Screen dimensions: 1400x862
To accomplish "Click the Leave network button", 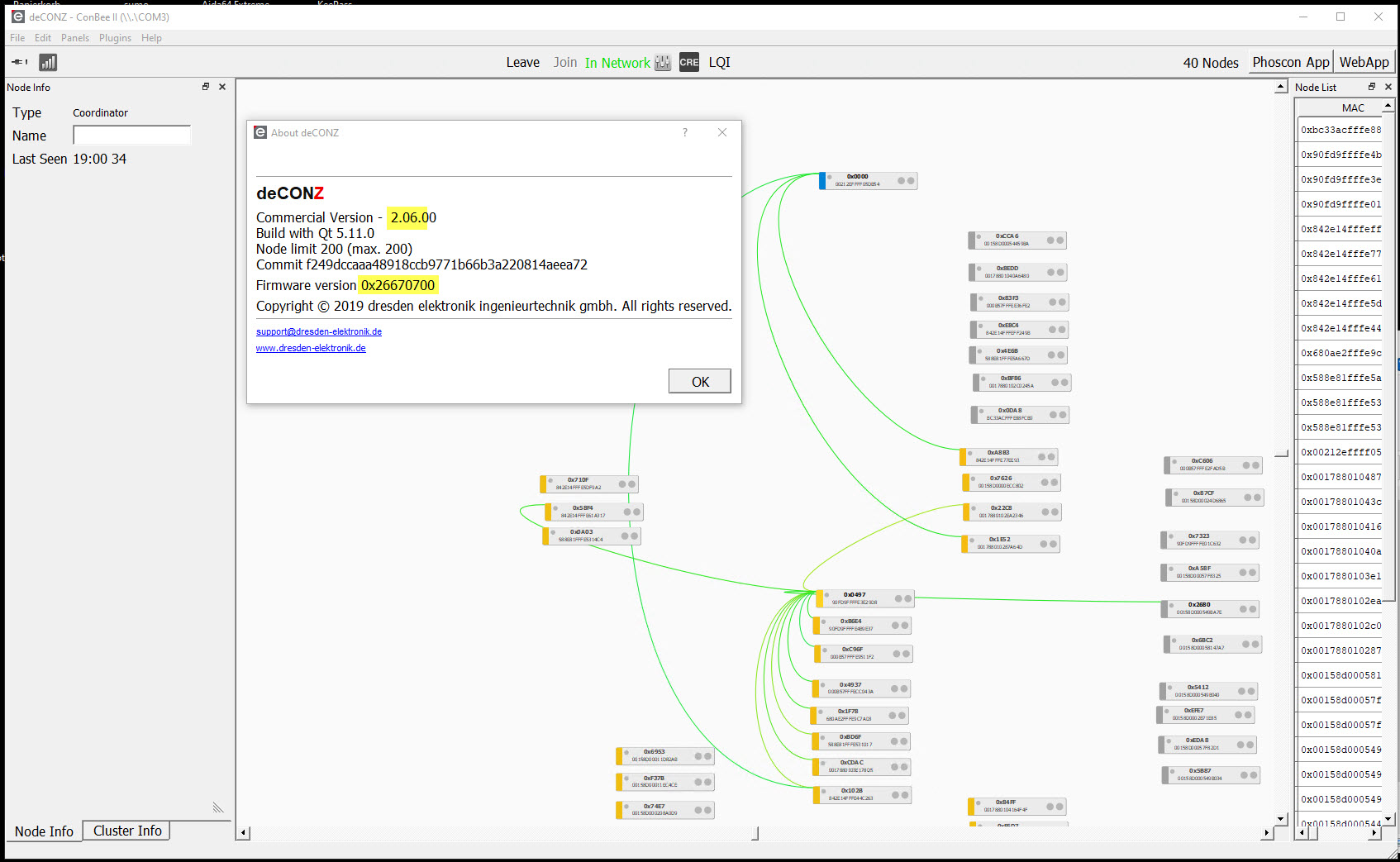I will 522,62.
